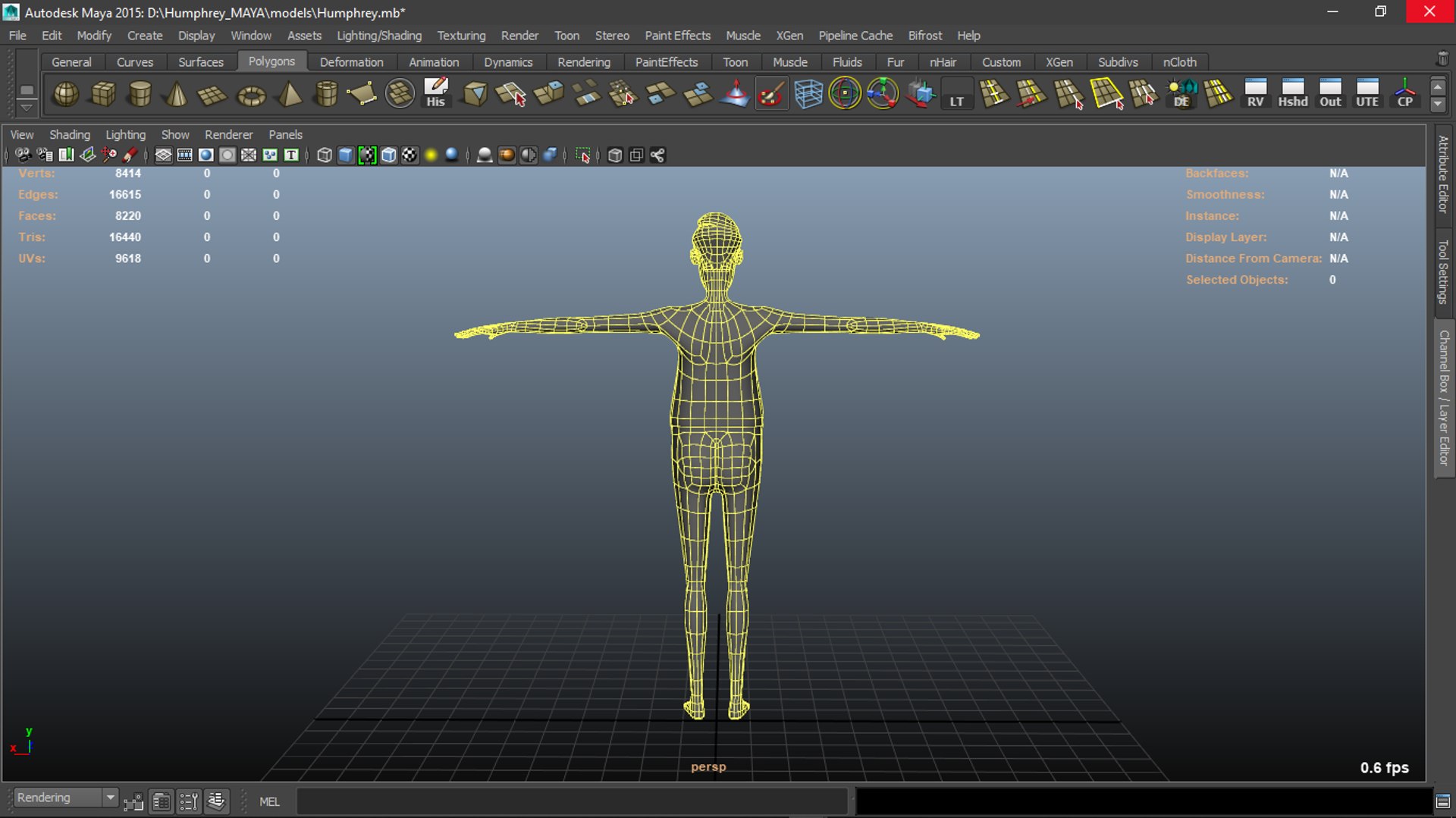The width and height of the screenshot is (1456, 818).
Task: Switch to the Polygons shelf tab
Action: click(x=271, y=61)
